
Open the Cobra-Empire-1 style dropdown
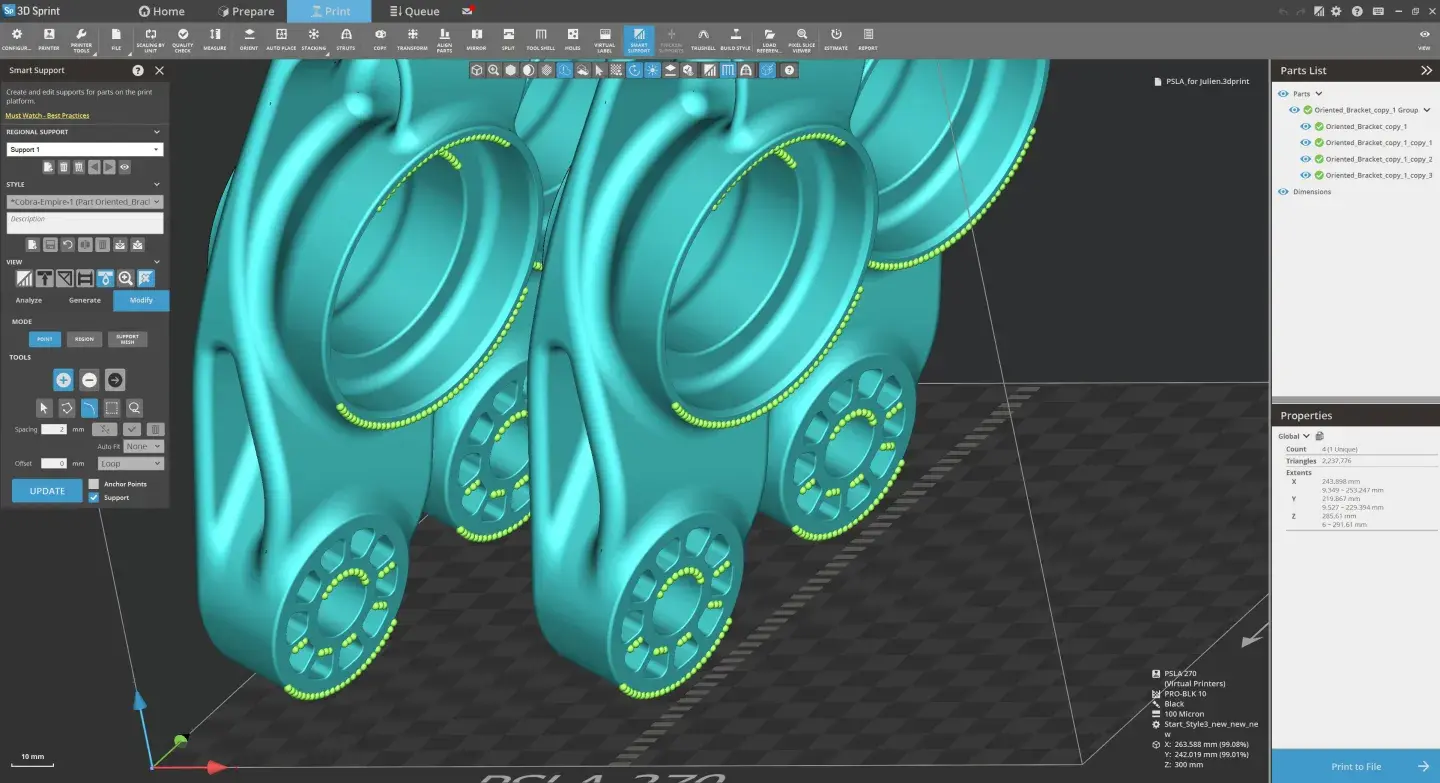[x=85, y=202]
